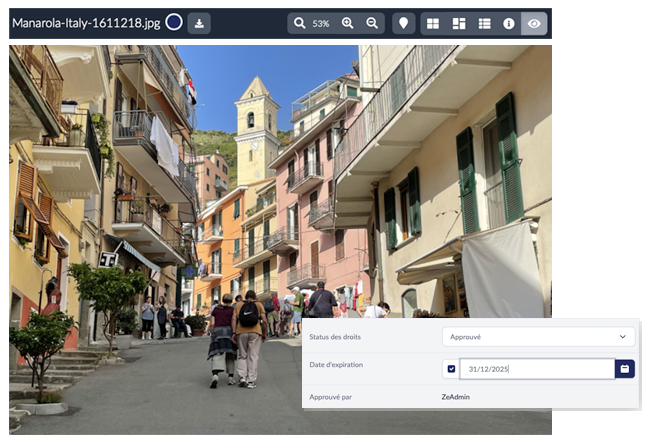Click the Manarola-Italy-1611218.jpg filename

[87, 23]
